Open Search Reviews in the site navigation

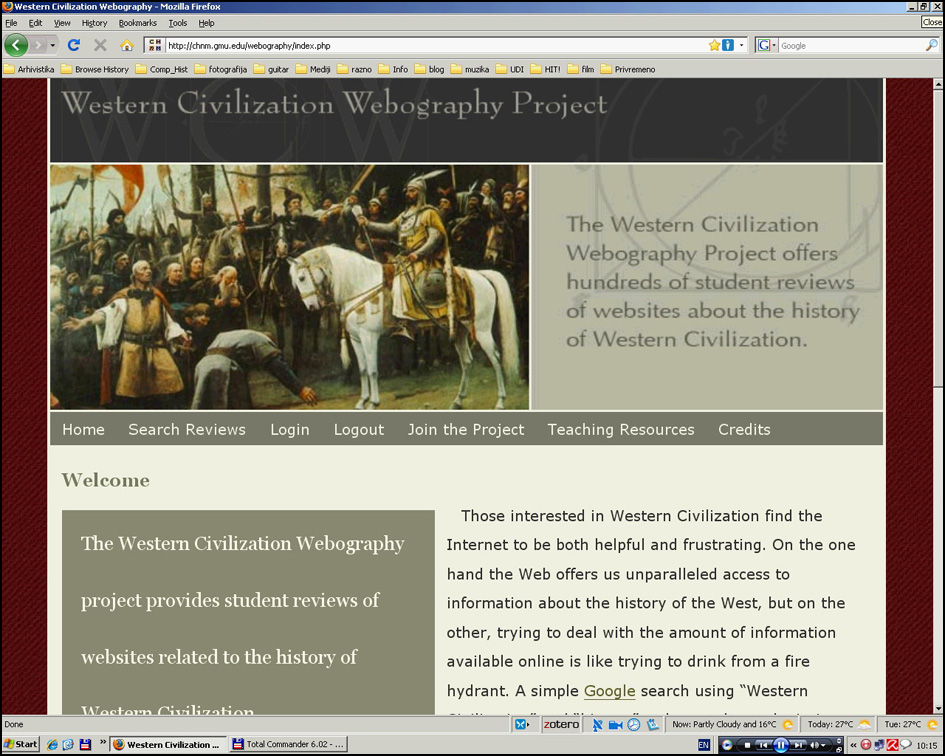click(186, 429)
